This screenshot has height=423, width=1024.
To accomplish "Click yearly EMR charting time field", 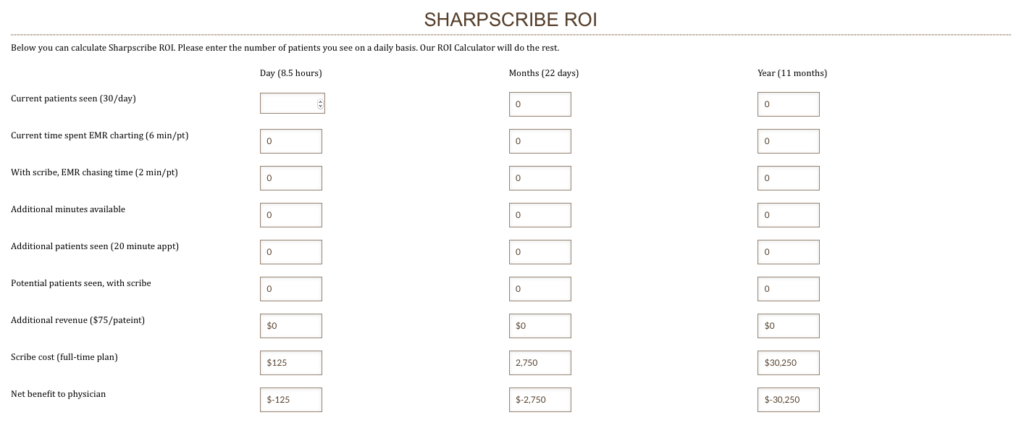I will coord(789,141).
